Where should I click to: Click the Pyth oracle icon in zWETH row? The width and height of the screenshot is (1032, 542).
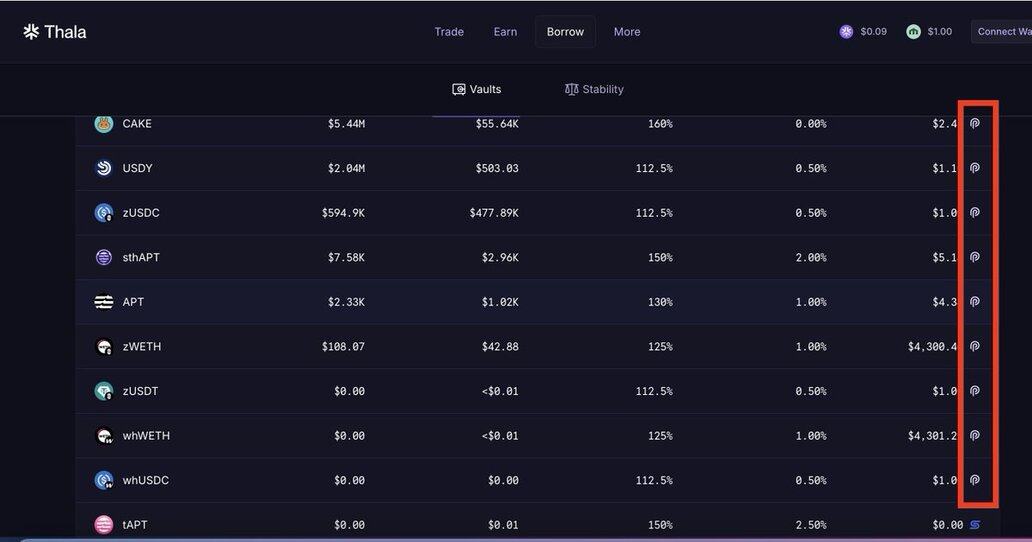[x=975, y=347]
